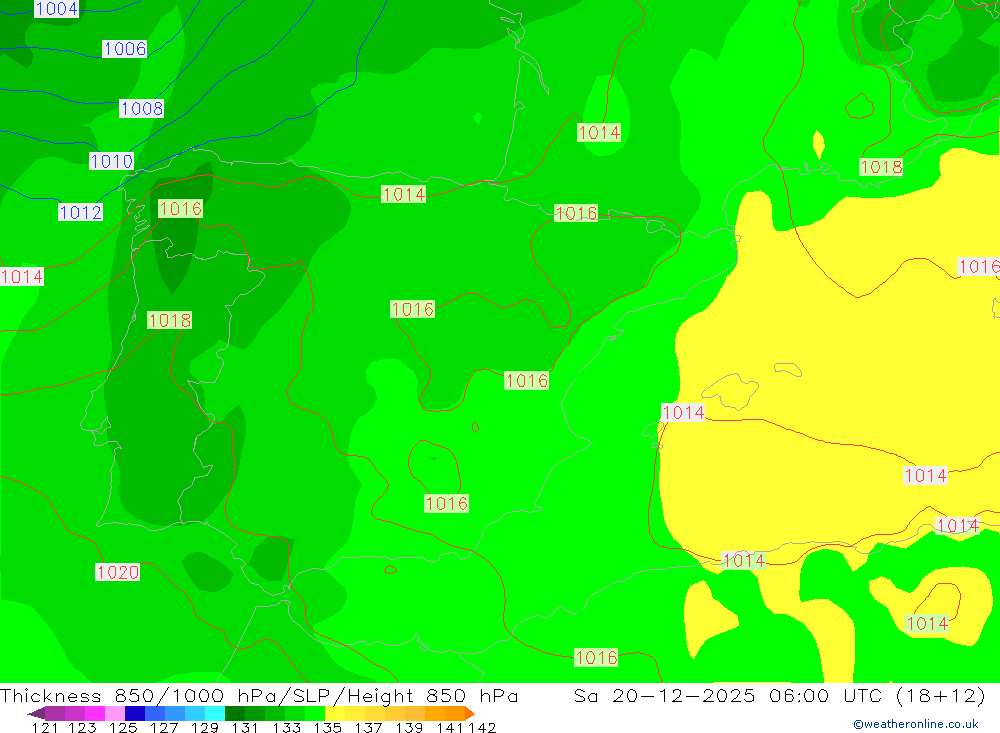Click the legend value 129

pos(204,727)
